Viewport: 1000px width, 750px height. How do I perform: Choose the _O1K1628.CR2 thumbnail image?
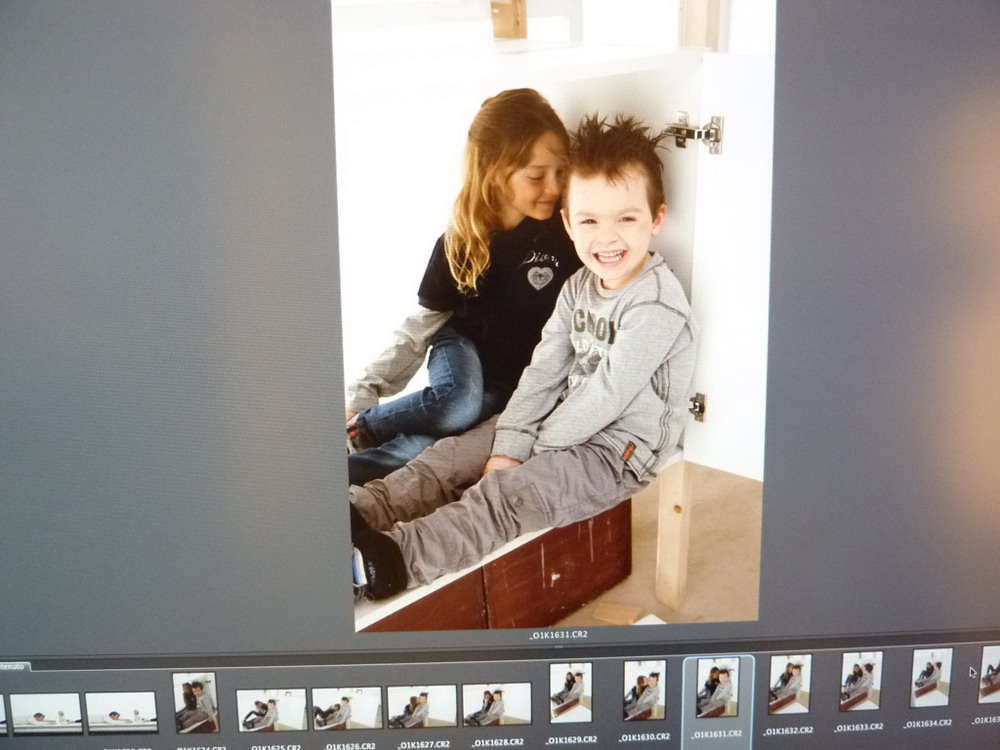(x=497, y=703)
